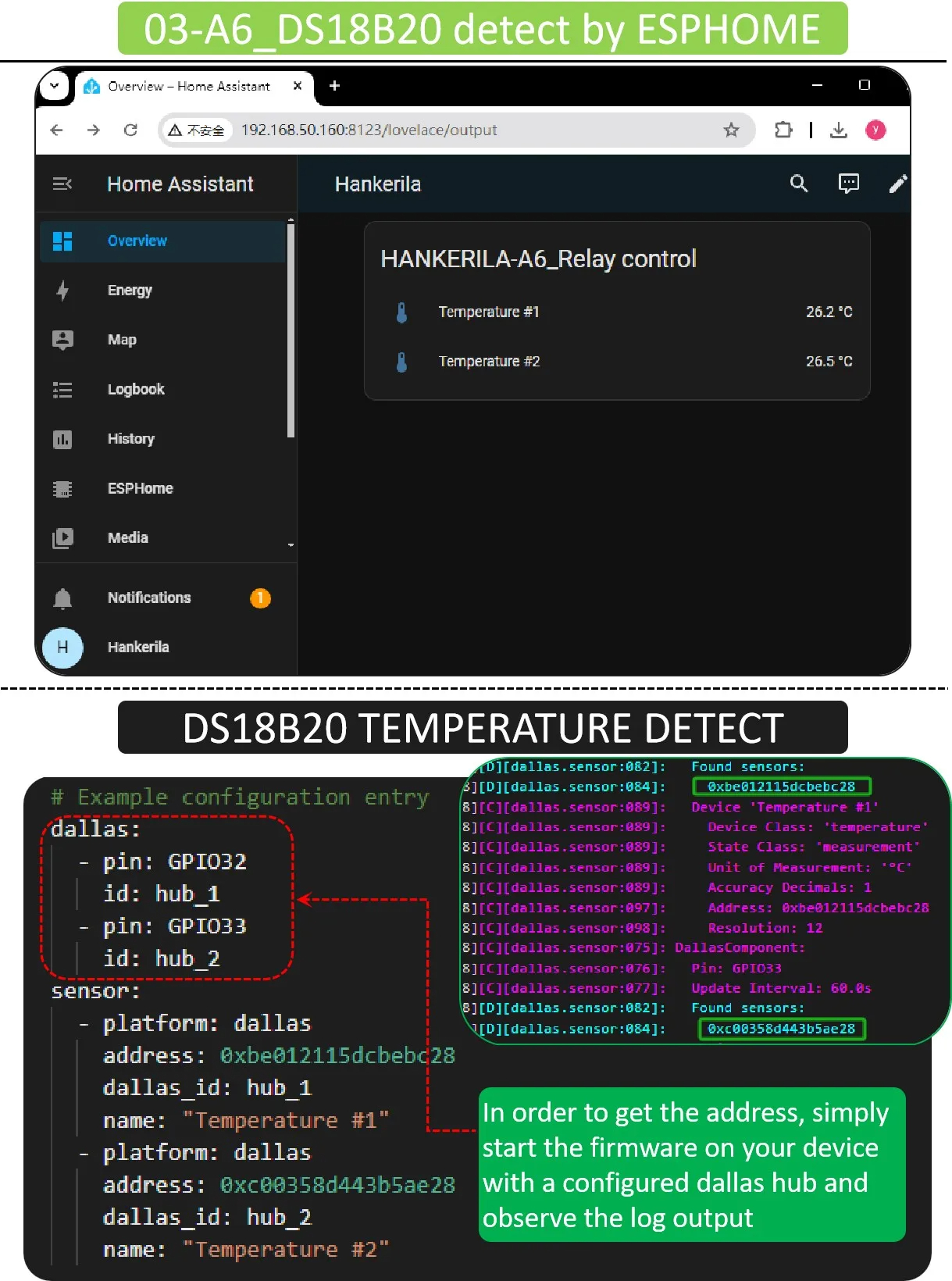Screen dimensions: 952x1281
Task: Click the sidebar scroll down arrow
Action: pos(291,544)
